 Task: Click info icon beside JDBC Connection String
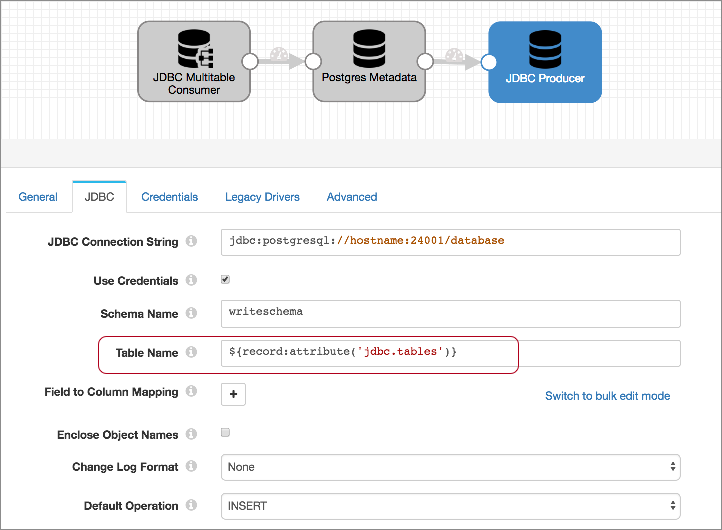[191, 242]
